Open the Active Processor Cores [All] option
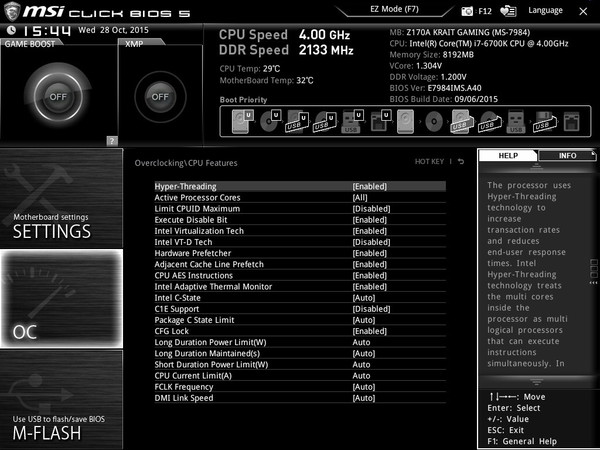This screenshot has height=450, width=600. (300, 197)
